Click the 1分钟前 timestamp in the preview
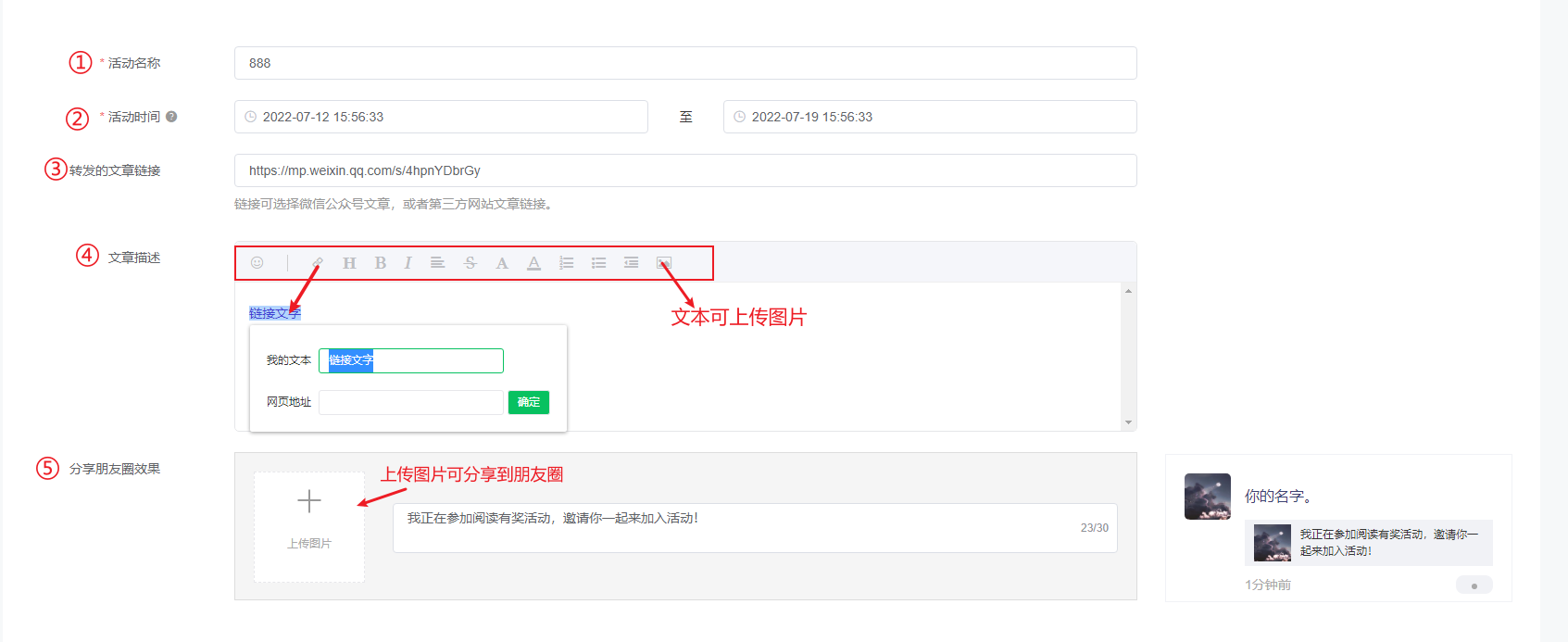1568x642 pixels. point(1268,585)
